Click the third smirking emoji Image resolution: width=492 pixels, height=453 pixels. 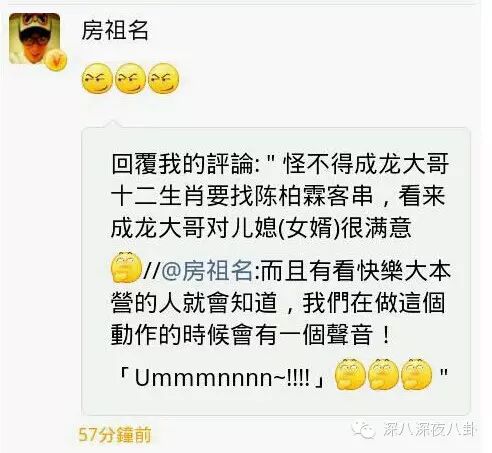pos(163,78)
